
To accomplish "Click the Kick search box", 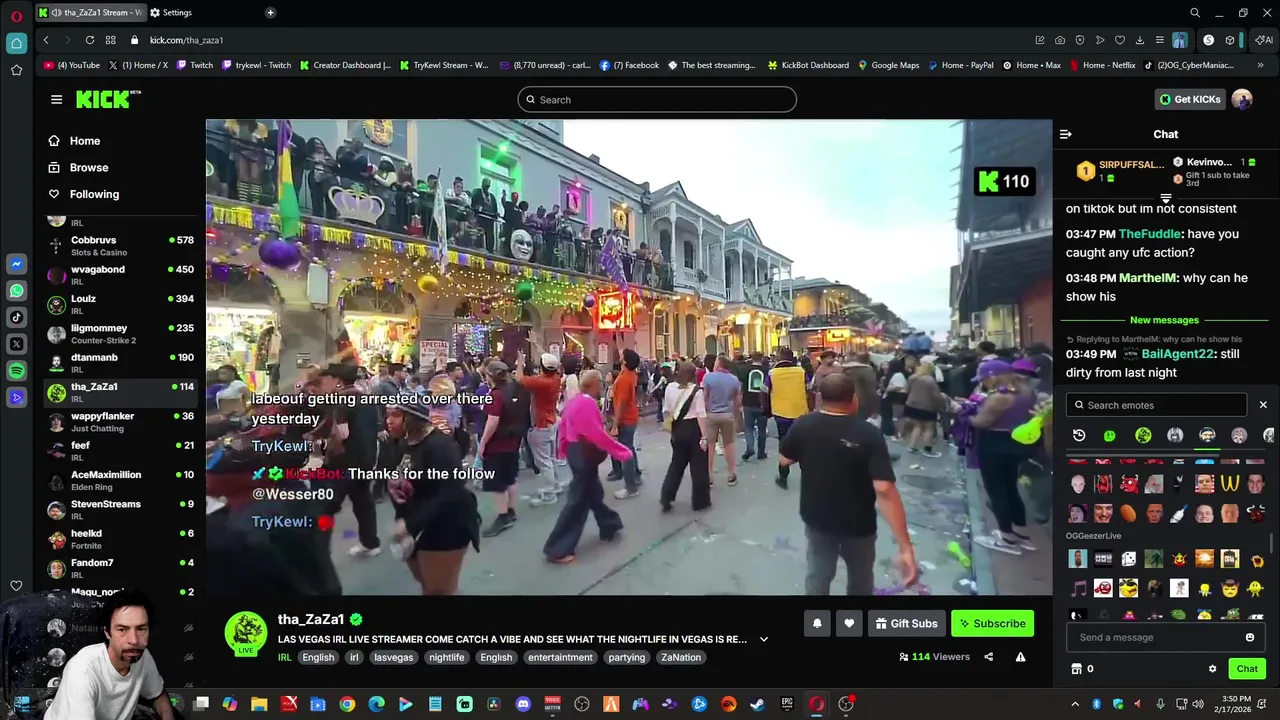I will [657, 100].
